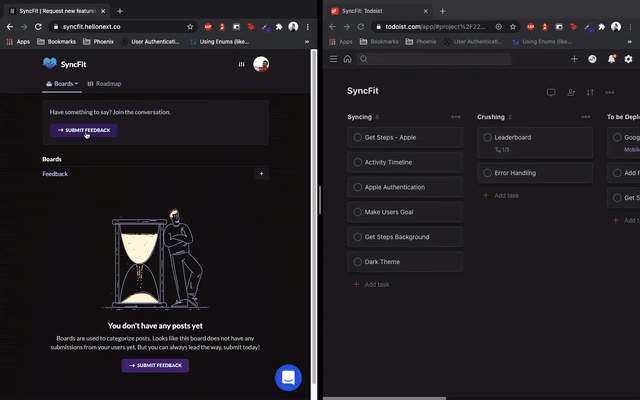This screenshot has width=640, height=400.
Task: Click the share project person icon
Action: (x=571, y=93)
